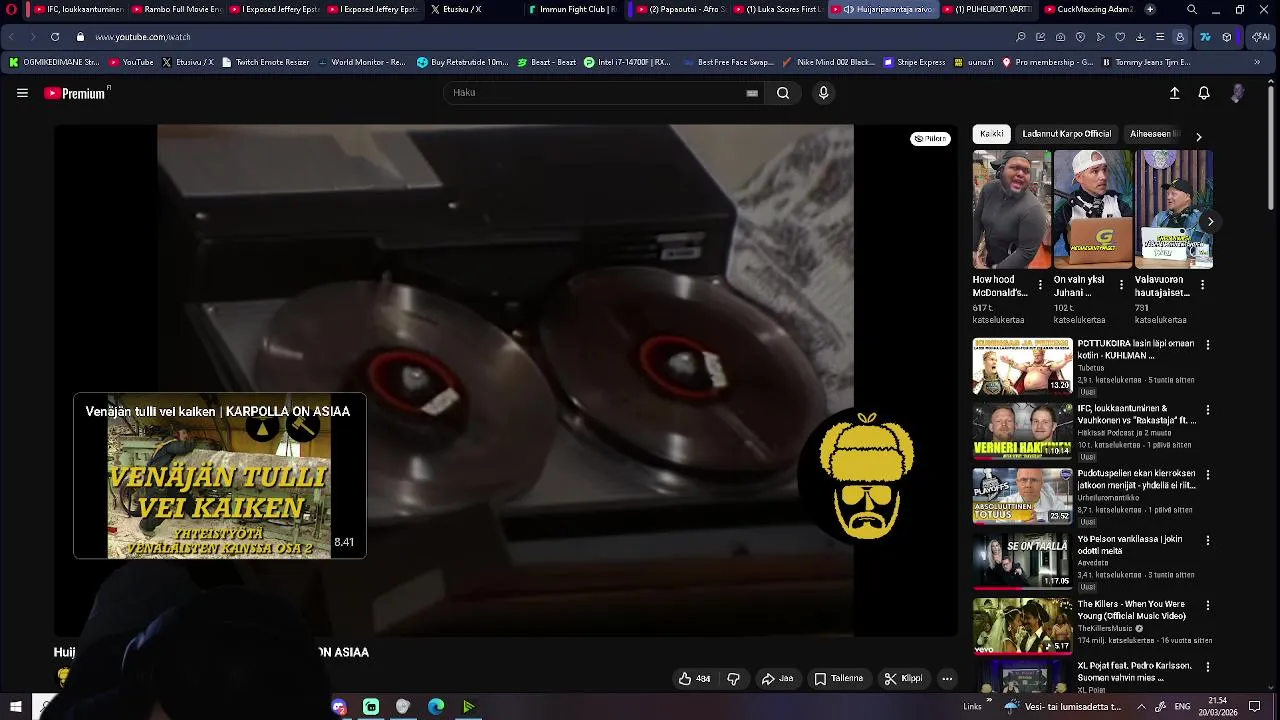Open ENG language indicator in taskbar
Viewport: 1280px width, 720px height.
1182,707
